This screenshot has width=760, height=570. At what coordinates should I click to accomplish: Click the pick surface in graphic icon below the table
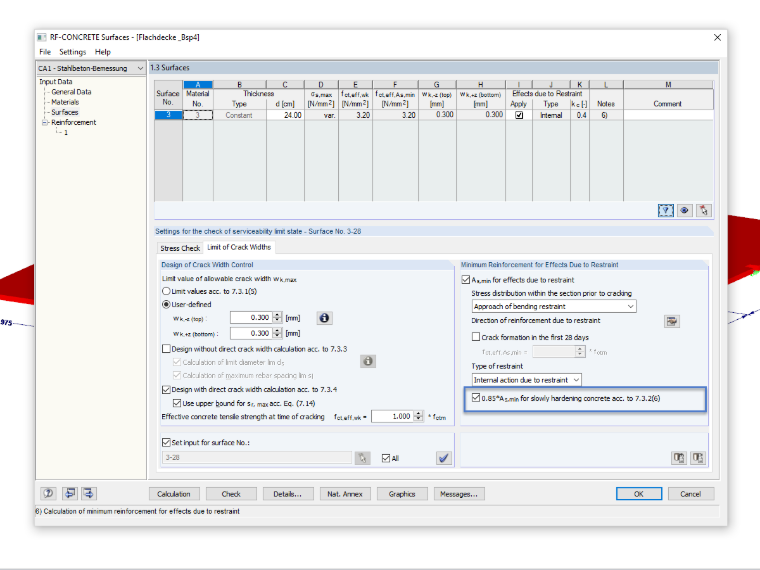[x=703, y=210]
